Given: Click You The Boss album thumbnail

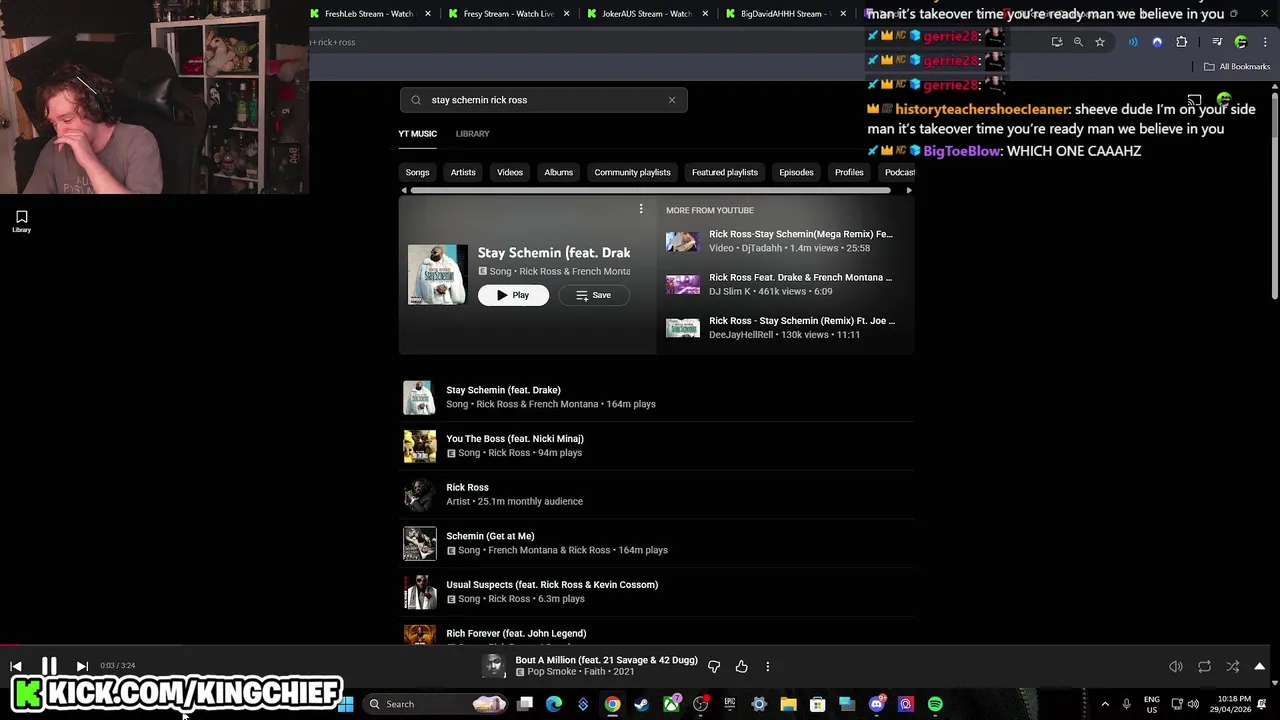Looking at the screenshot, I should pos(420,446).
